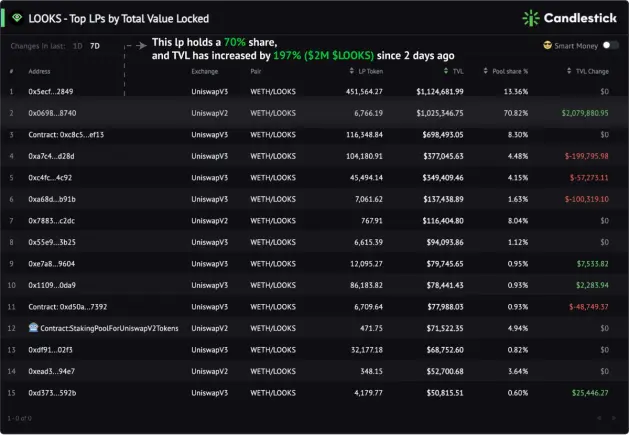Open address 0x55e9...3b25
The width and height of the screenshot is (629, 435).
coord(52,242)
